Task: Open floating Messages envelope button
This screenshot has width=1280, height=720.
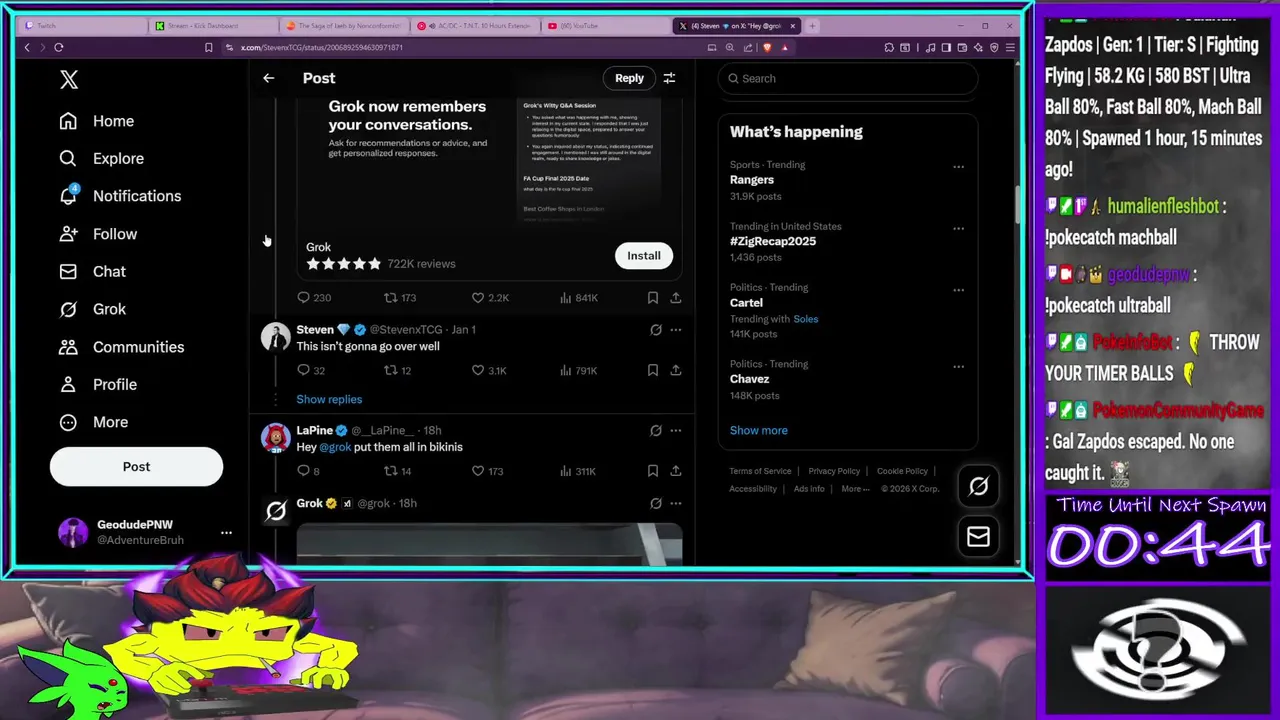Action: pyautogui.click(x=978, y=537)
